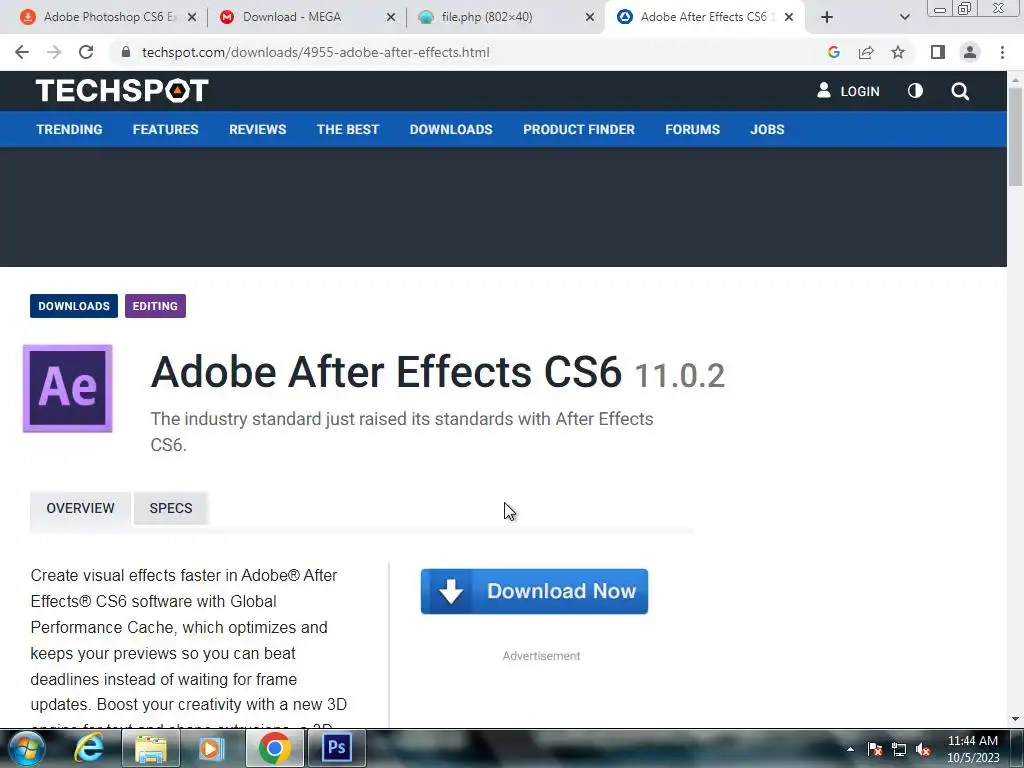Switch to Adobe Photoshop CS6 tab
1024x768 pixels.
coord(108,17)
